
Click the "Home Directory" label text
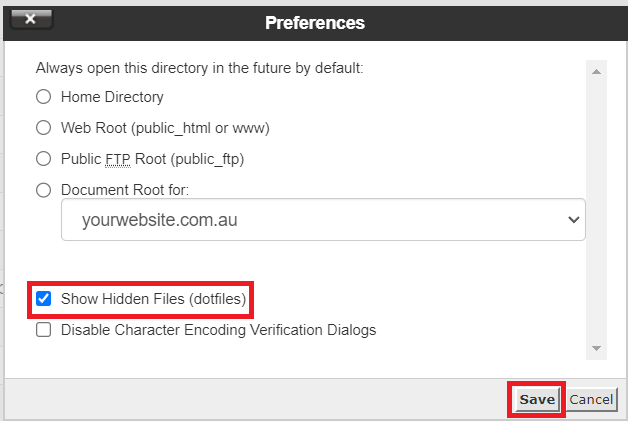[112, 98]
